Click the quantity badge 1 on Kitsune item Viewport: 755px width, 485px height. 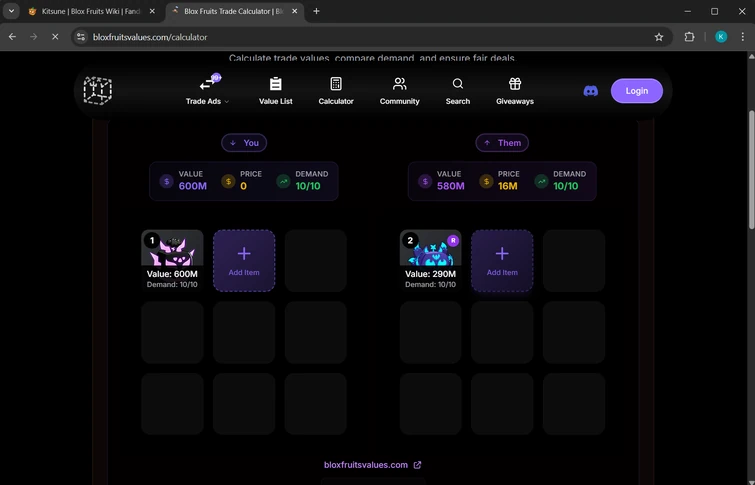pyautogui.click(x=152, y=240)
